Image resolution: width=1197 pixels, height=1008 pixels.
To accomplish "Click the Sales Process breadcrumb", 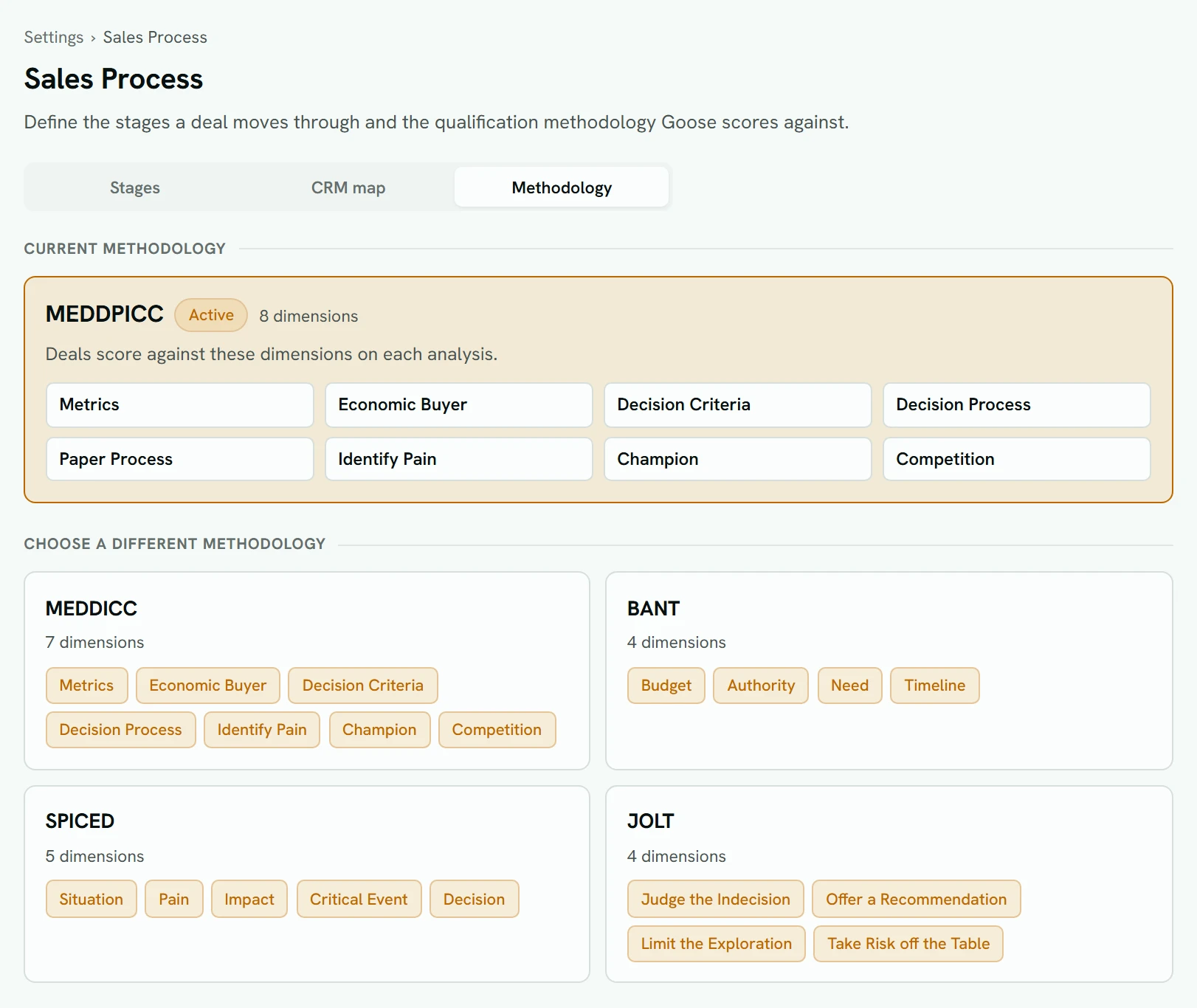I will pos(155,37).
